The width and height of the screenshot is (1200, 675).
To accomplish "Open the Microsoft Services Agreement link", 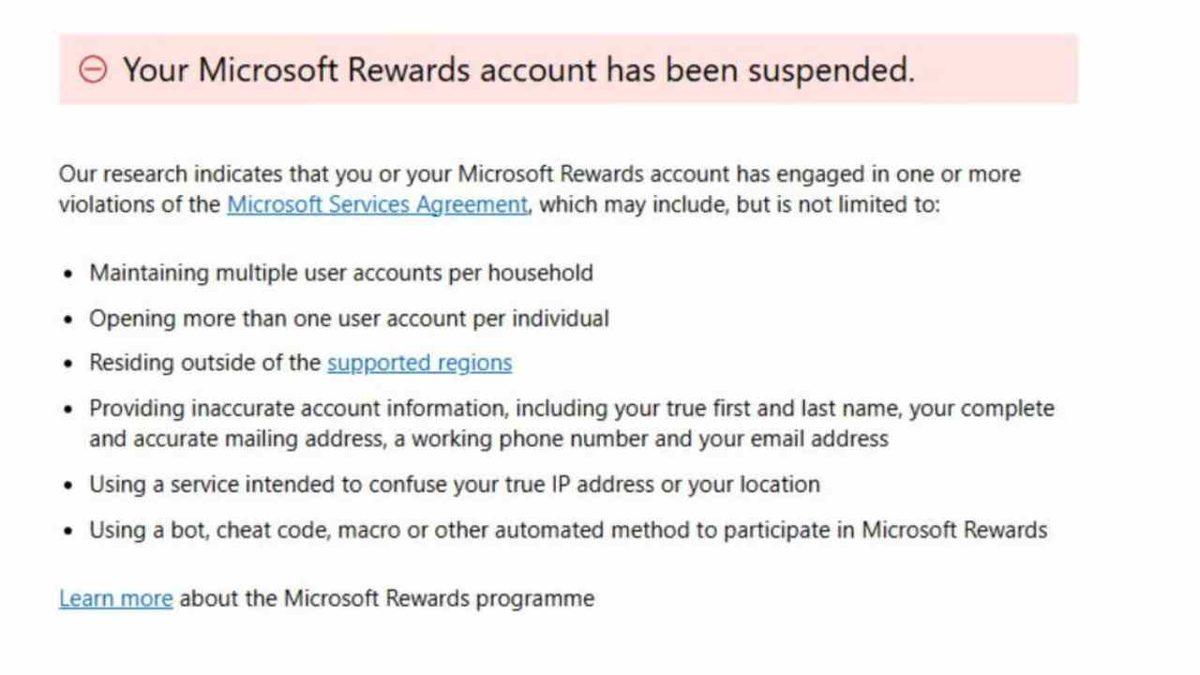I will coord(377,204).
